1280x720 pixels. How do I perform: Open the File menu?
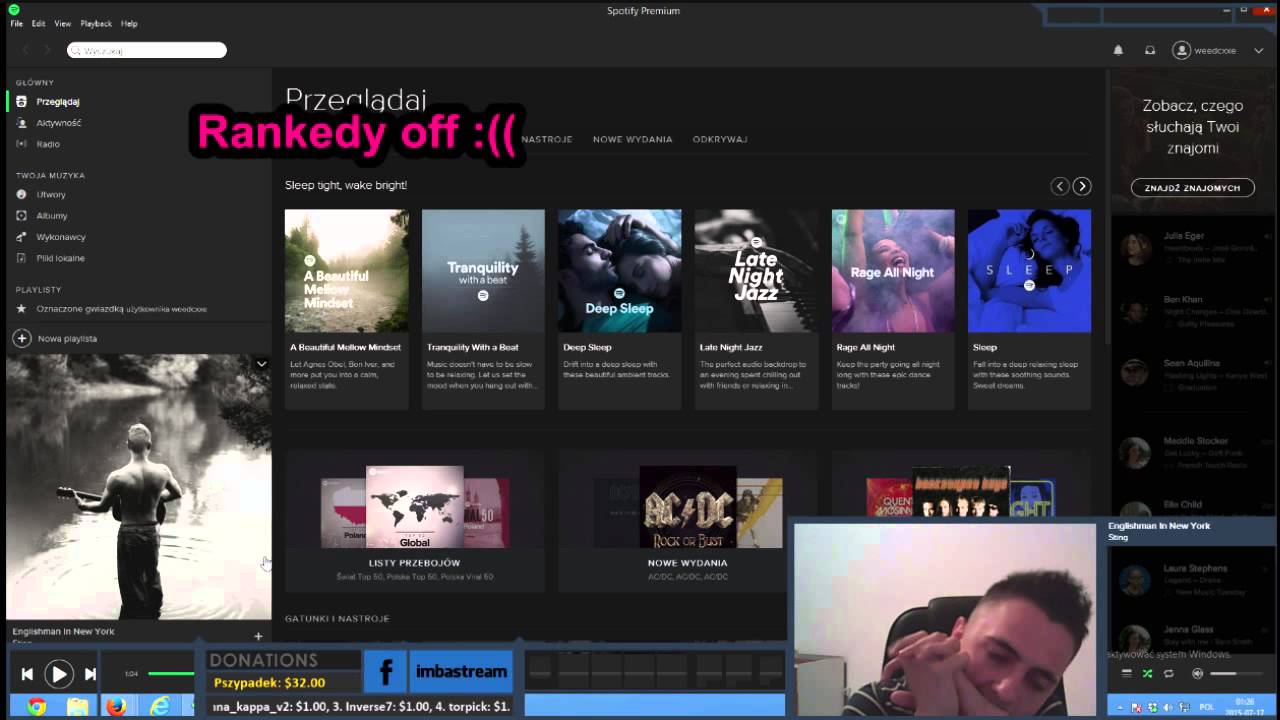(x=17, y=23)
